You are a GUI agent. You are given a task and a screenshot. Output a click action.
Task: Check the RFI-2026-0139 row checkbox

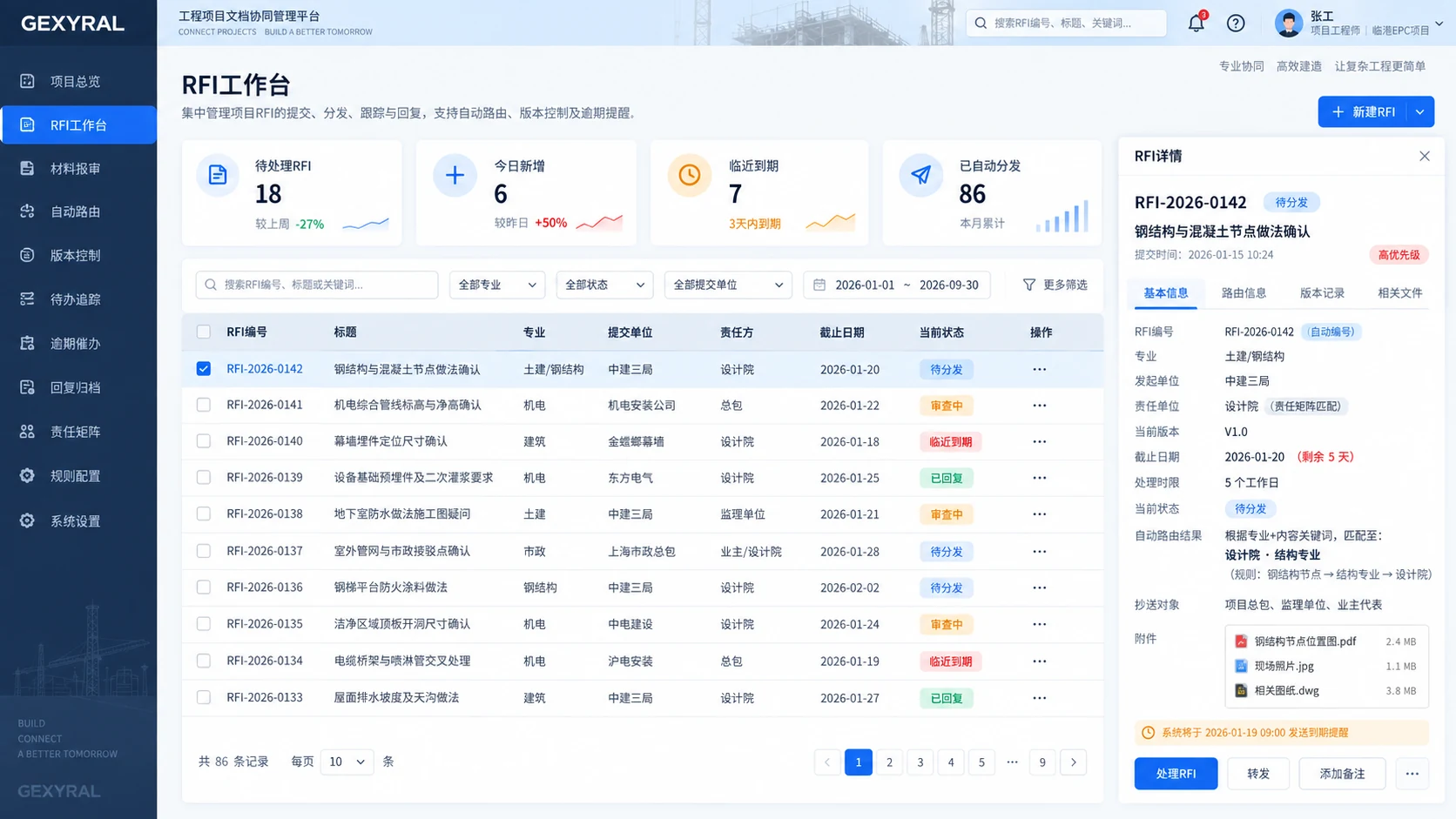click(204, 478)
